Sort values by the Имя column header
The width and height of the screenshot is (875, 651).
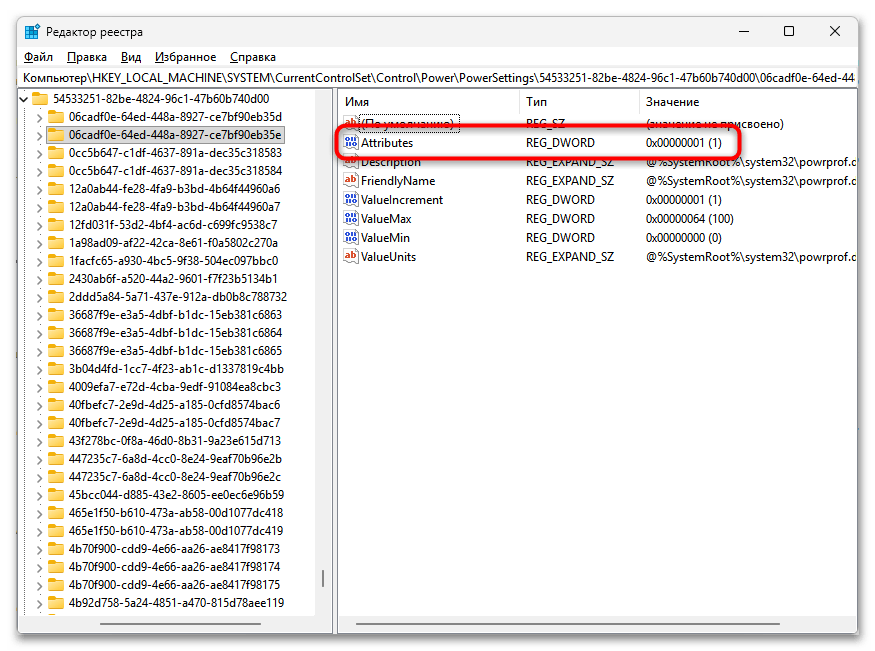coord(429,102)
